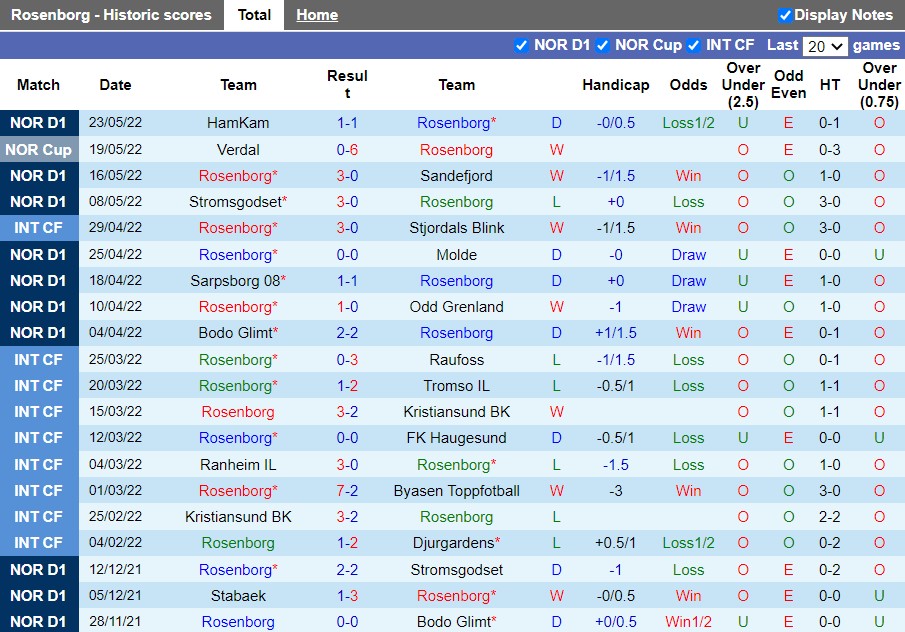Click the Odd Even column header
Image resolution: width=905 pixels, height=632 pixels.
point(788,85)
